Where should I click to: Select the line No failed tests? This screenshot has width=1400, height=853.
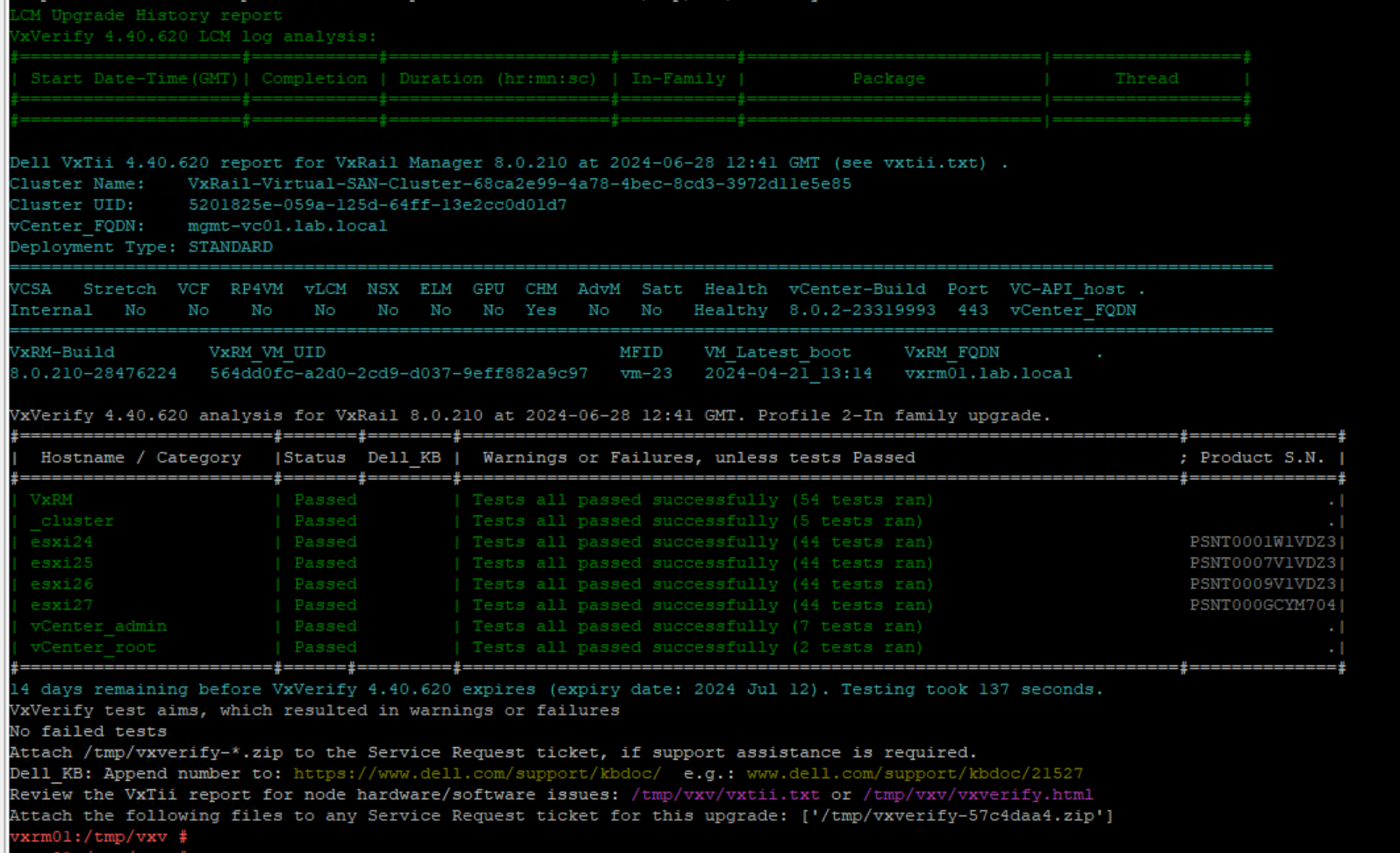click(x=88, y=731)
